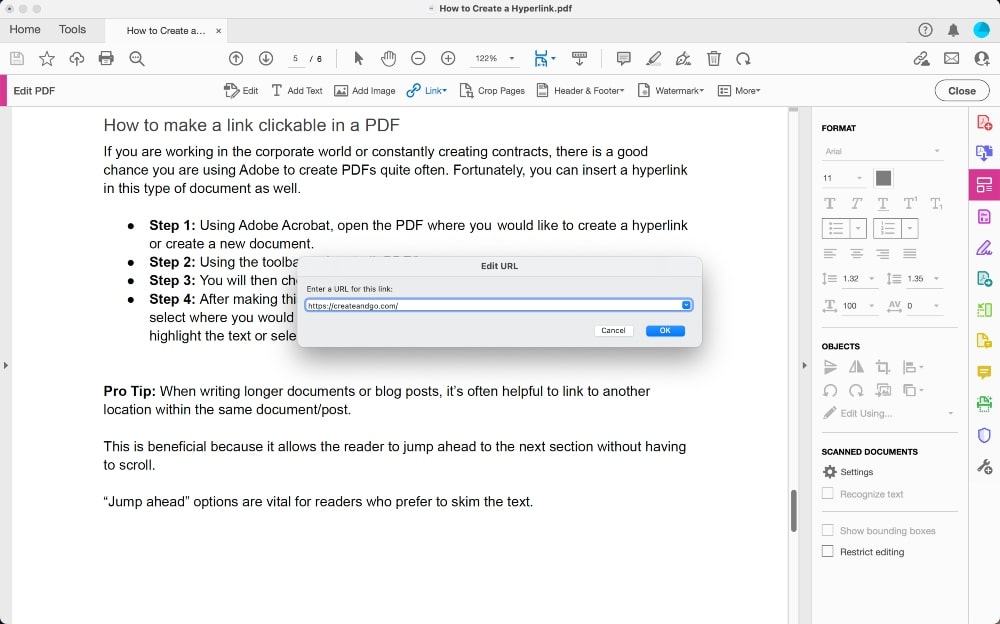Click the Zoom In icon

coord(448,58)
